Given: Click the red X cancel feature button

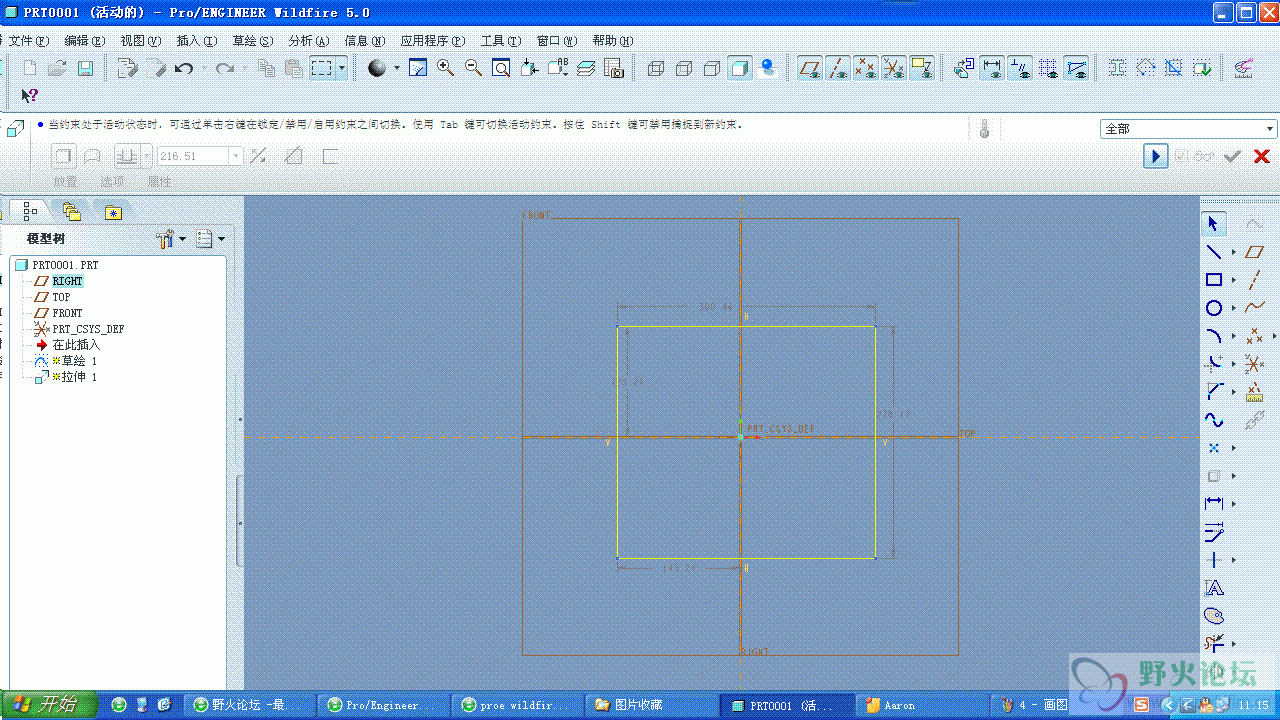Looking at the screenshot, I should [1262, 156].
